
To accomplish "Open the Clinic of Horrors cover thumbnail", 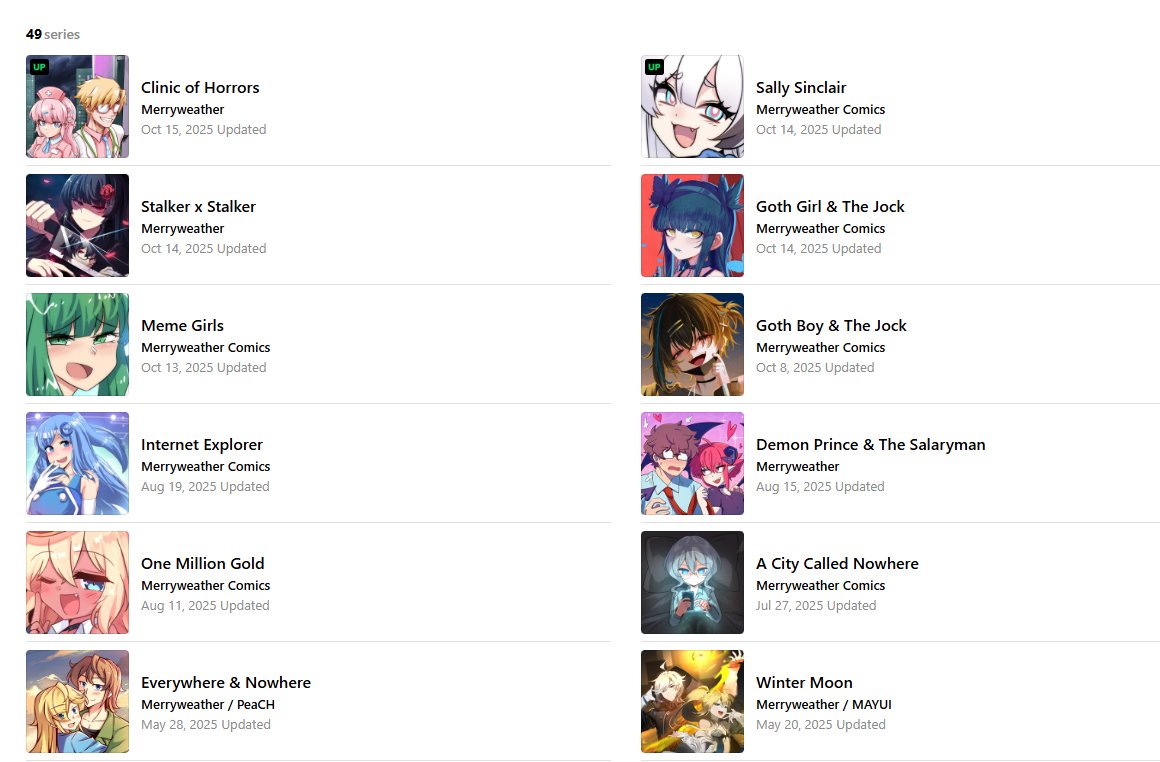I will click(x=77, y=107).
